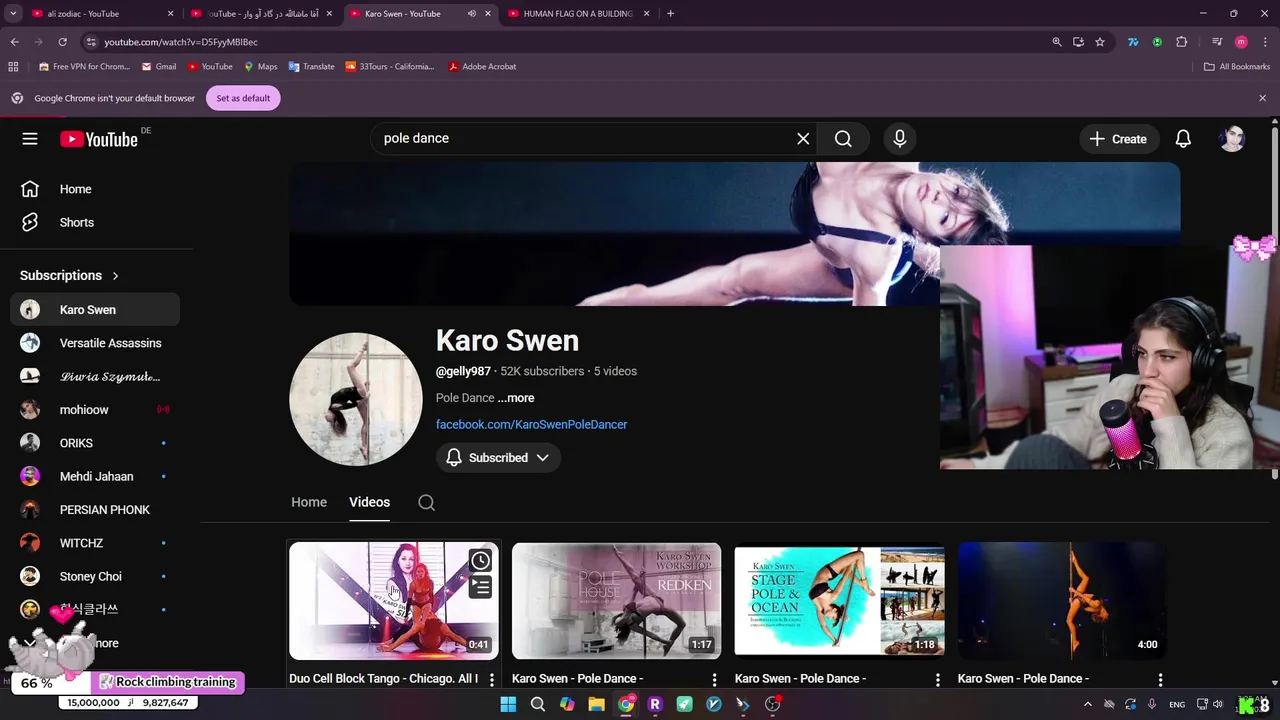Switch to the Persian-titled YouTube tab
Screen dimensions: 1280x720
click(x=262, y=14)
